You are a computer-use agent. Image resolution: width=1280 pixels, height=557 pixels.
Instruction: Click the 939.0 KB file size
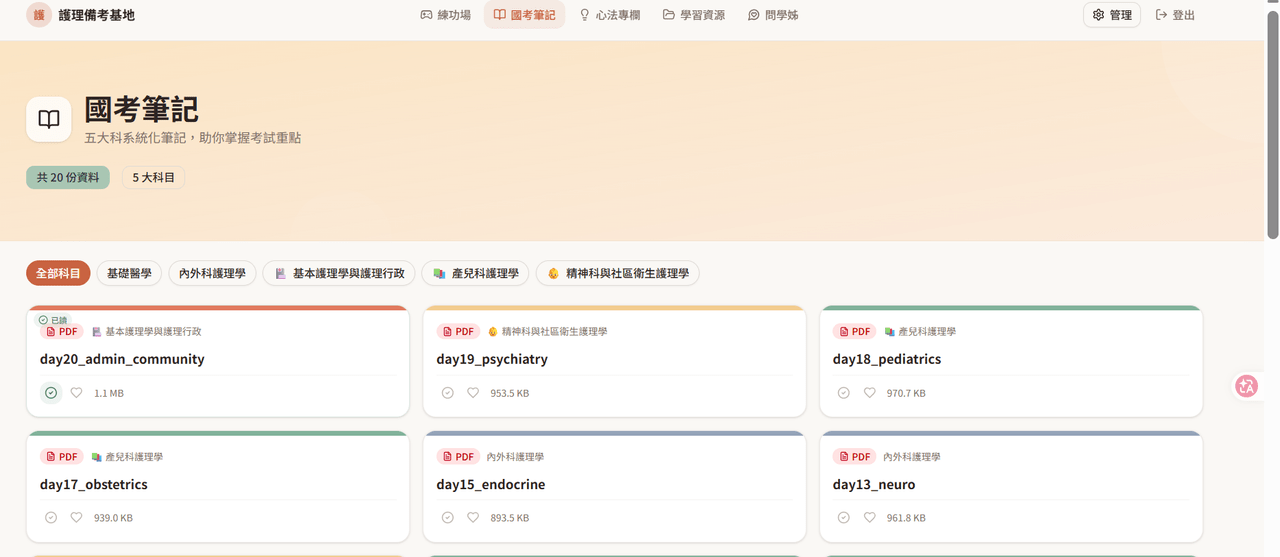113,518
